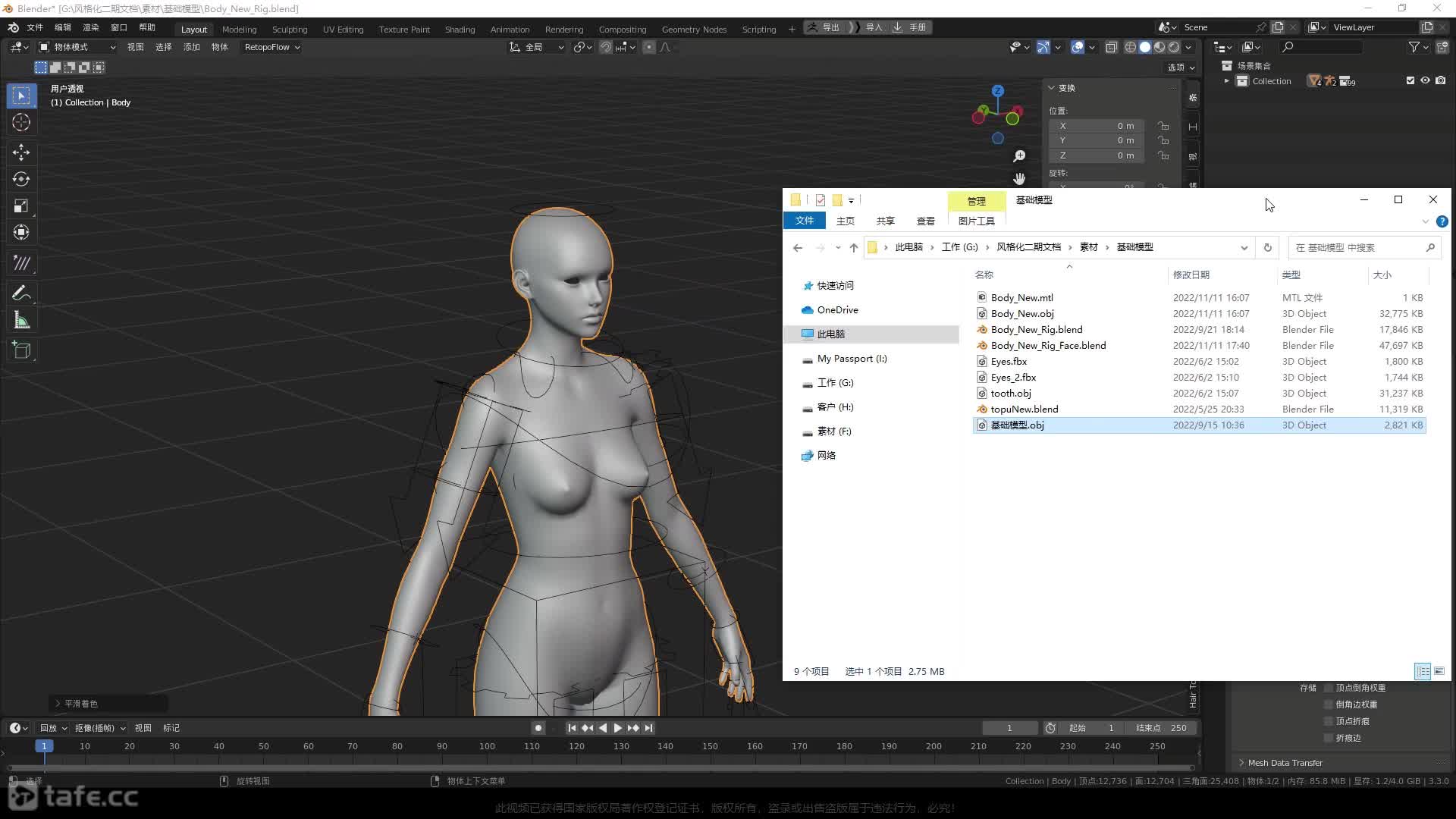Expand the Mesh Data Transfer panel

click(x=1241, y=763)
